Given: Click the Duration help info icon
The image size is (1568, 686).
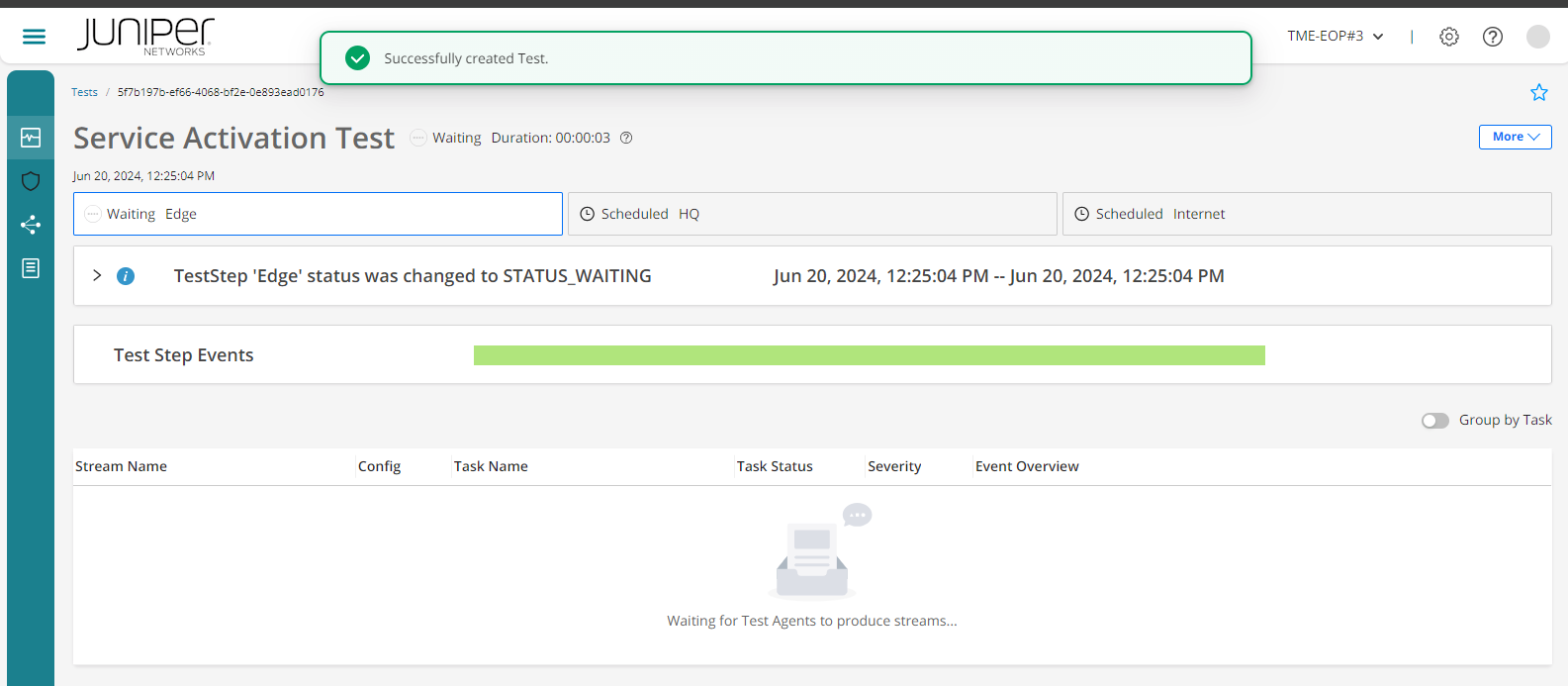Looking at the screenshot, I should coord(626,138).
